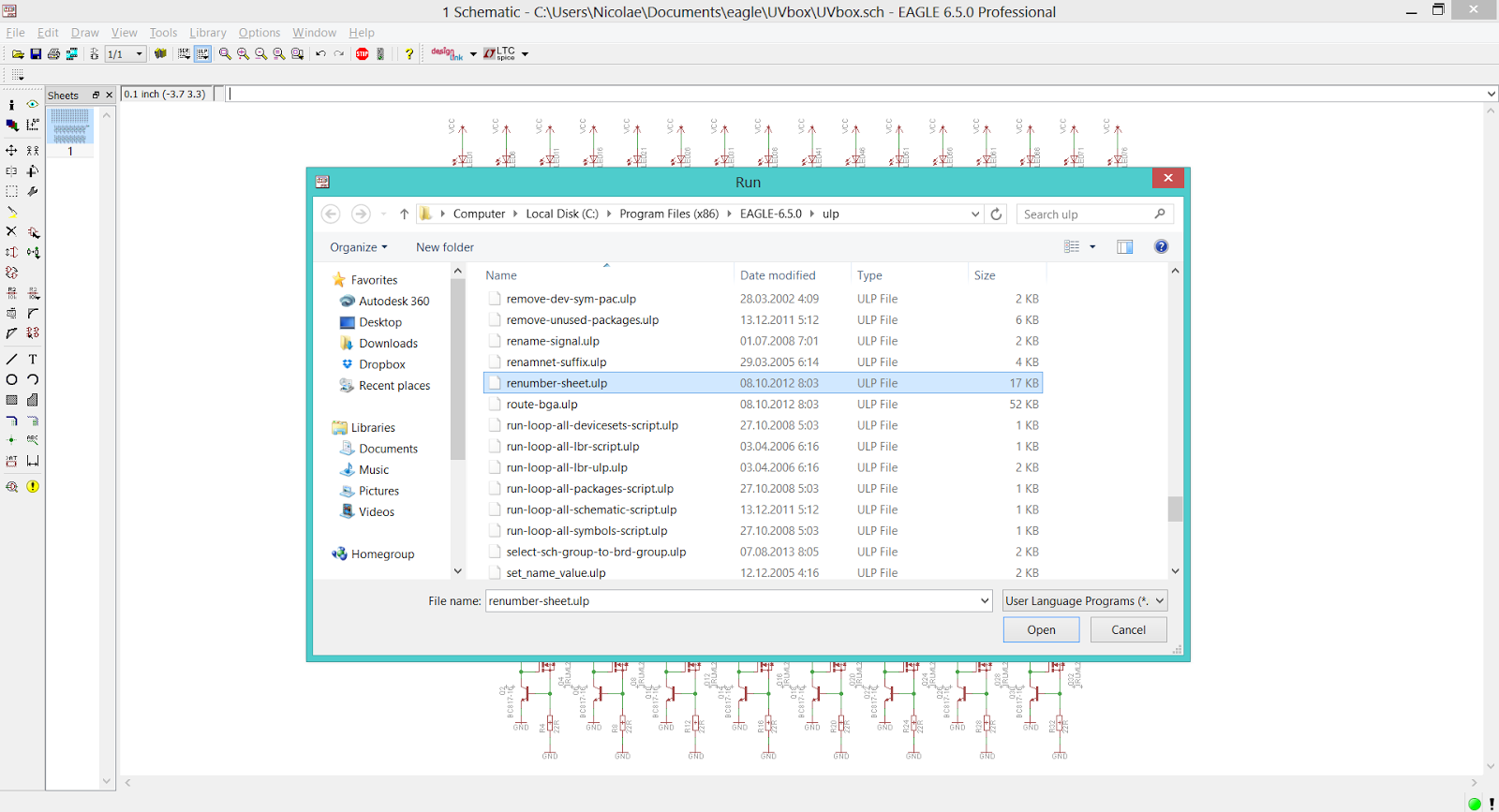Screen dimensions: 1499x812
Task: Select Documents under Libraries
Action: tap(388, 449)
